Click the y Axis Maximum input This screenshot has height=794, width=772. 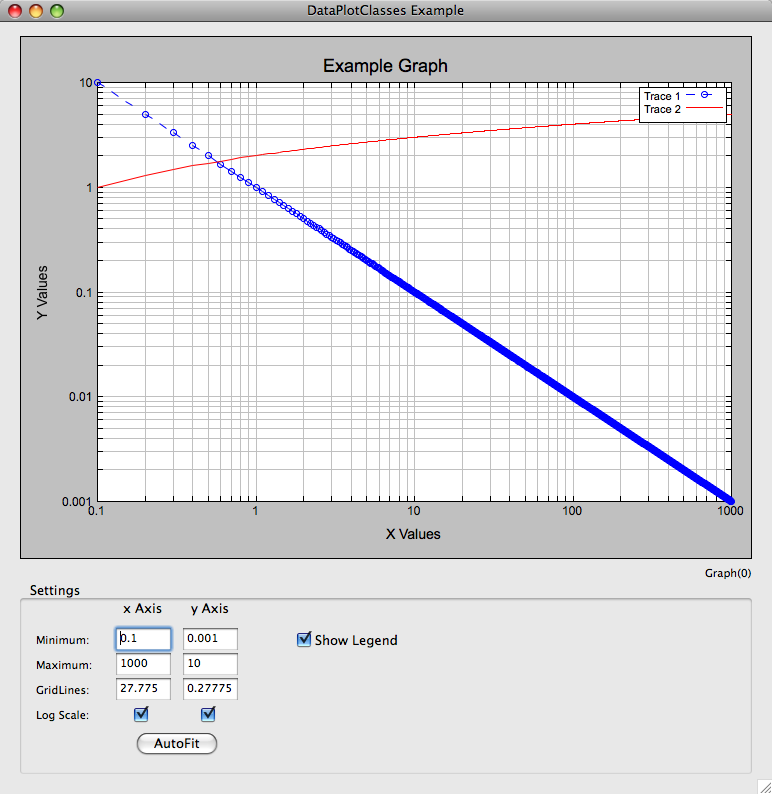pos(210,664)
